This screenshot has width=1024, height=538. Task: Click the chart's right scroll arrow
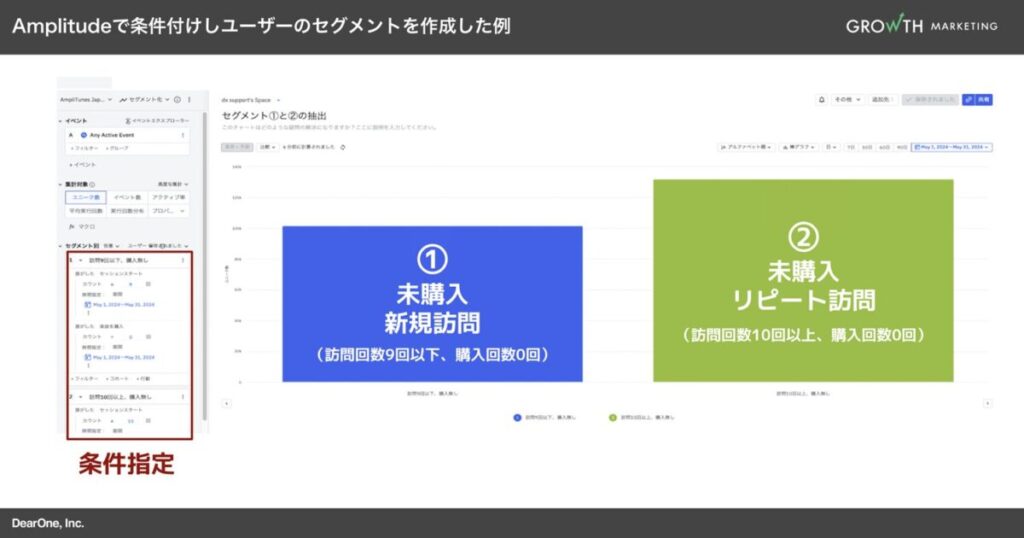[x=987, y=403]
